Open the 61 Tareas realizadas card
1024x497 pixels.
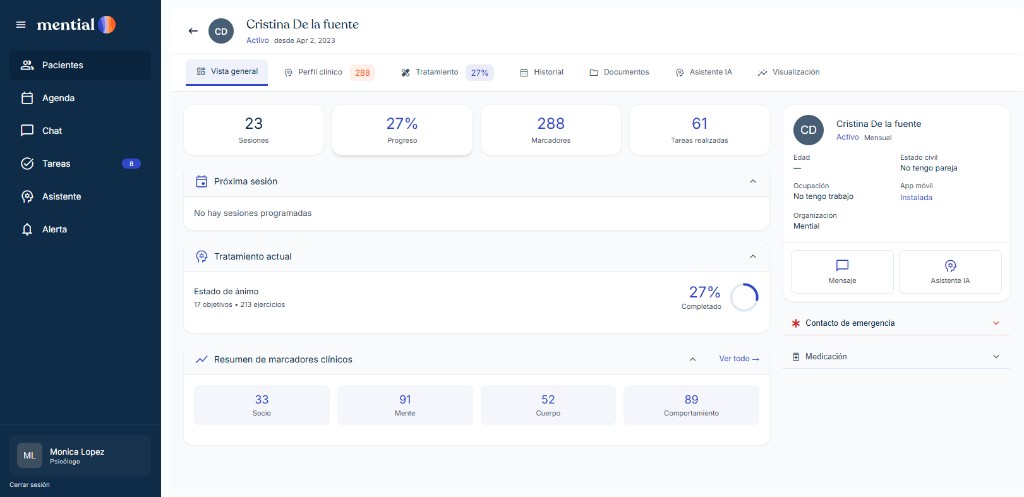click(699, 130)
